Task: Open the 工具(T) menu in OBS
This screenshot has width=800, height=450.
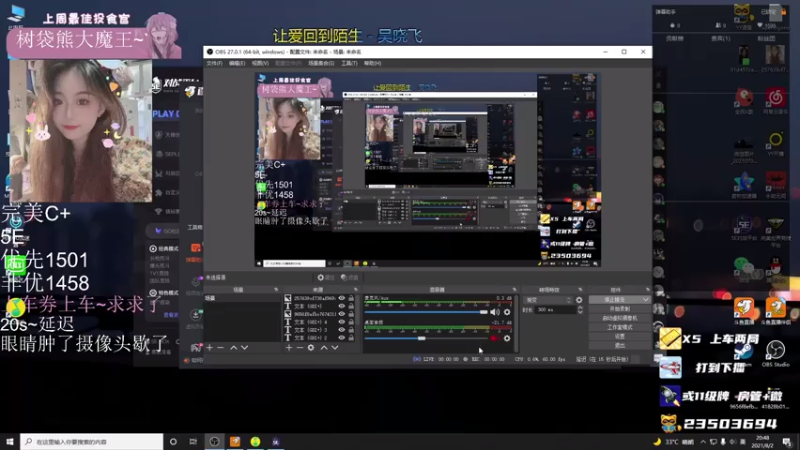Action: [349, 63]
